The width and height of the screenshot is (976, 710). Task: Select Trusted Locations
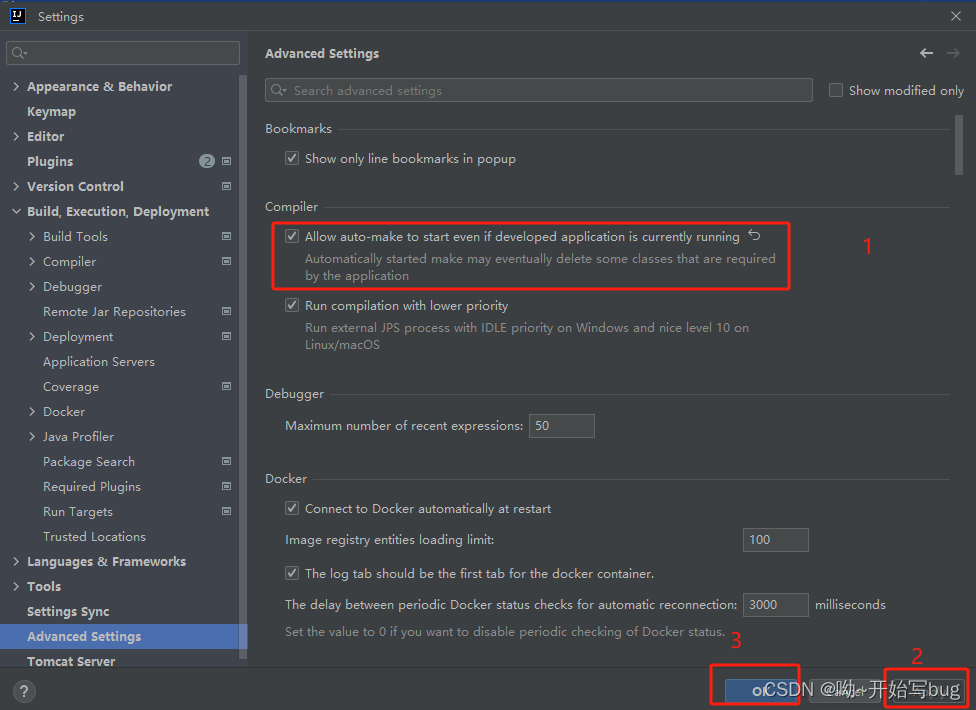94,536
